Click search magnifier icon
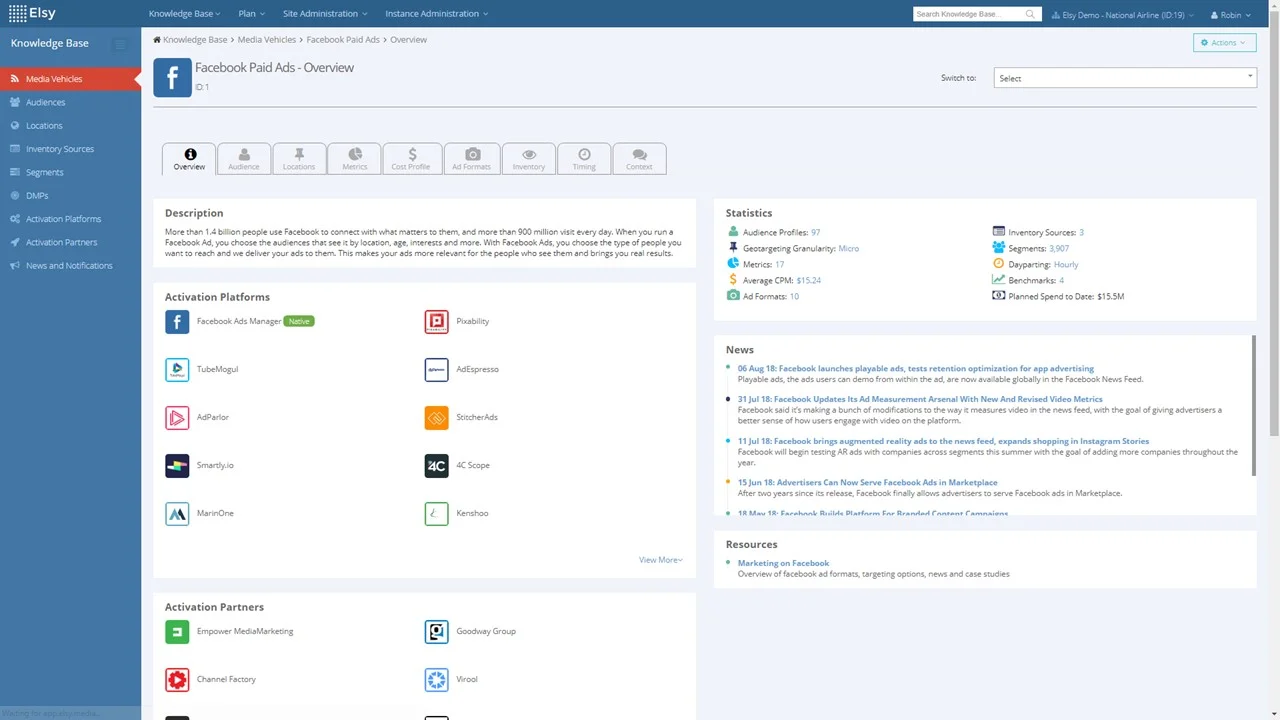This screenshot has height=720, width=1280. click(1030, 14)
